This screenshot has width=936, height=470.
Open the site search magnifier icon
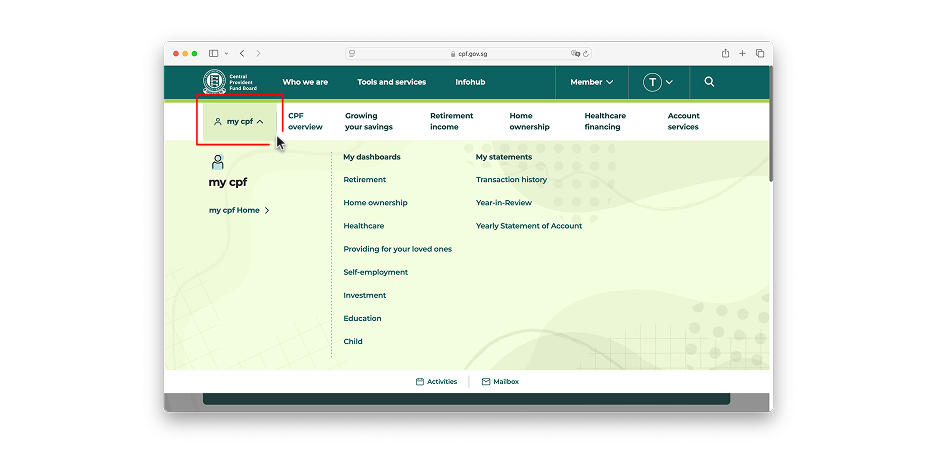tap(709, 82)
